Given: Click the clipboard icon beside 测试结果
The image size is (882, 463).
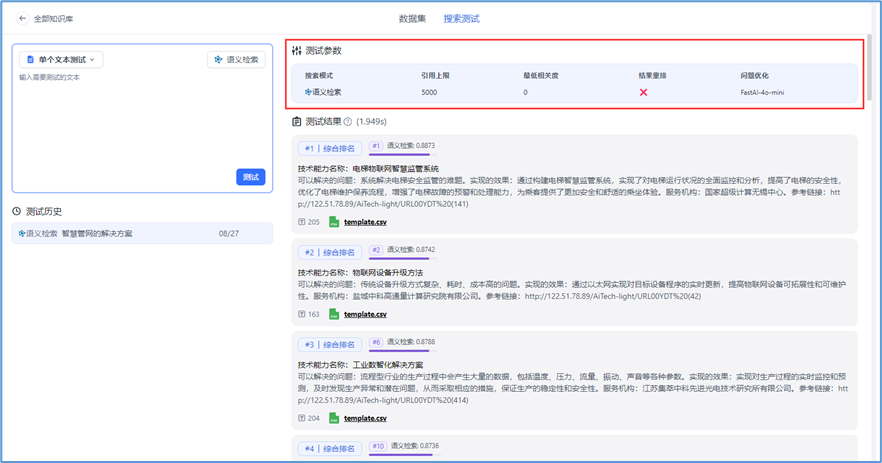Looking at the screenshot, I should click(x=296, y=122).
